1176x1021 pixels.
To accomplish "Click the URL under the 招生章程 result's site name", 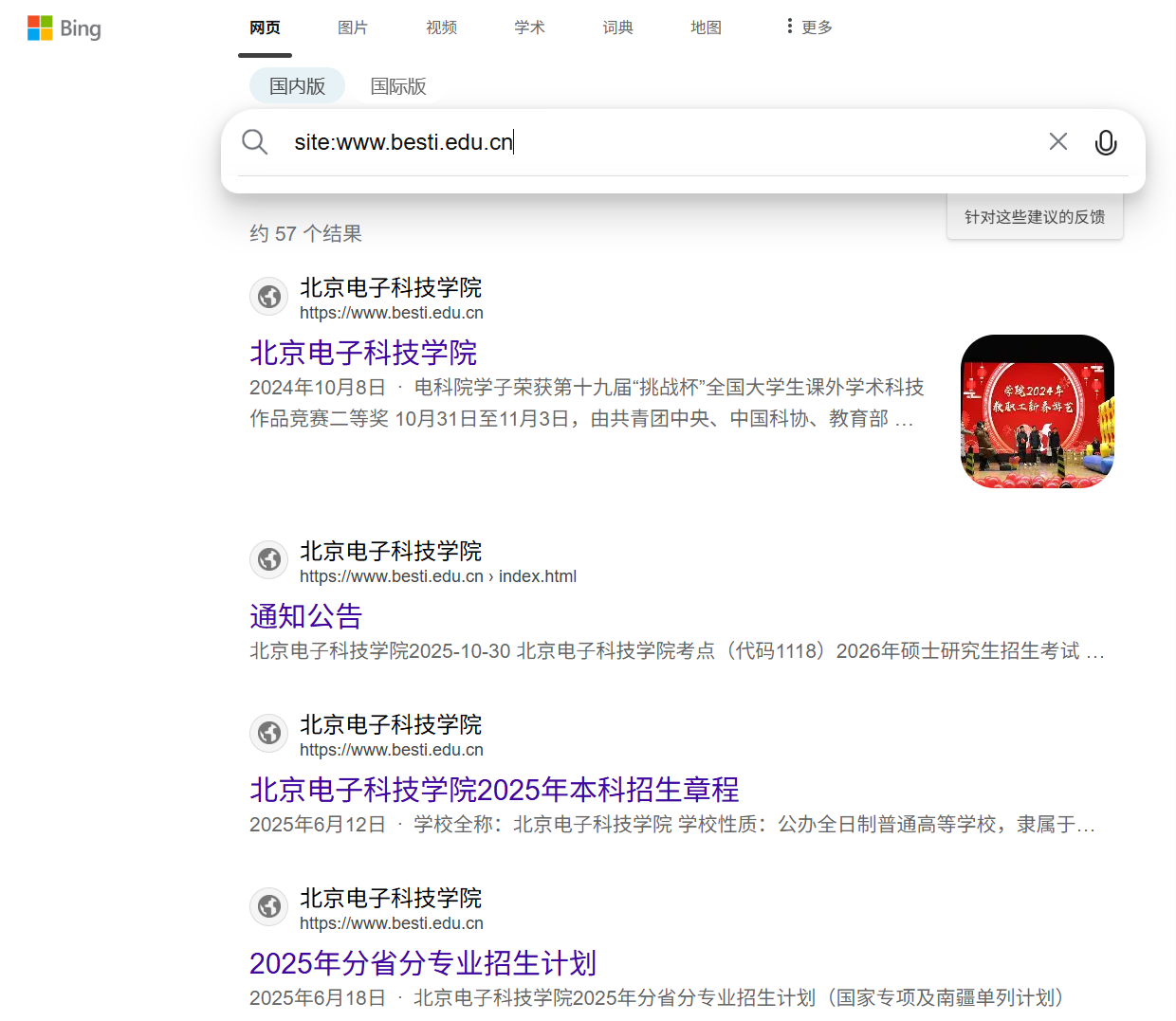I will click(392, 750).
